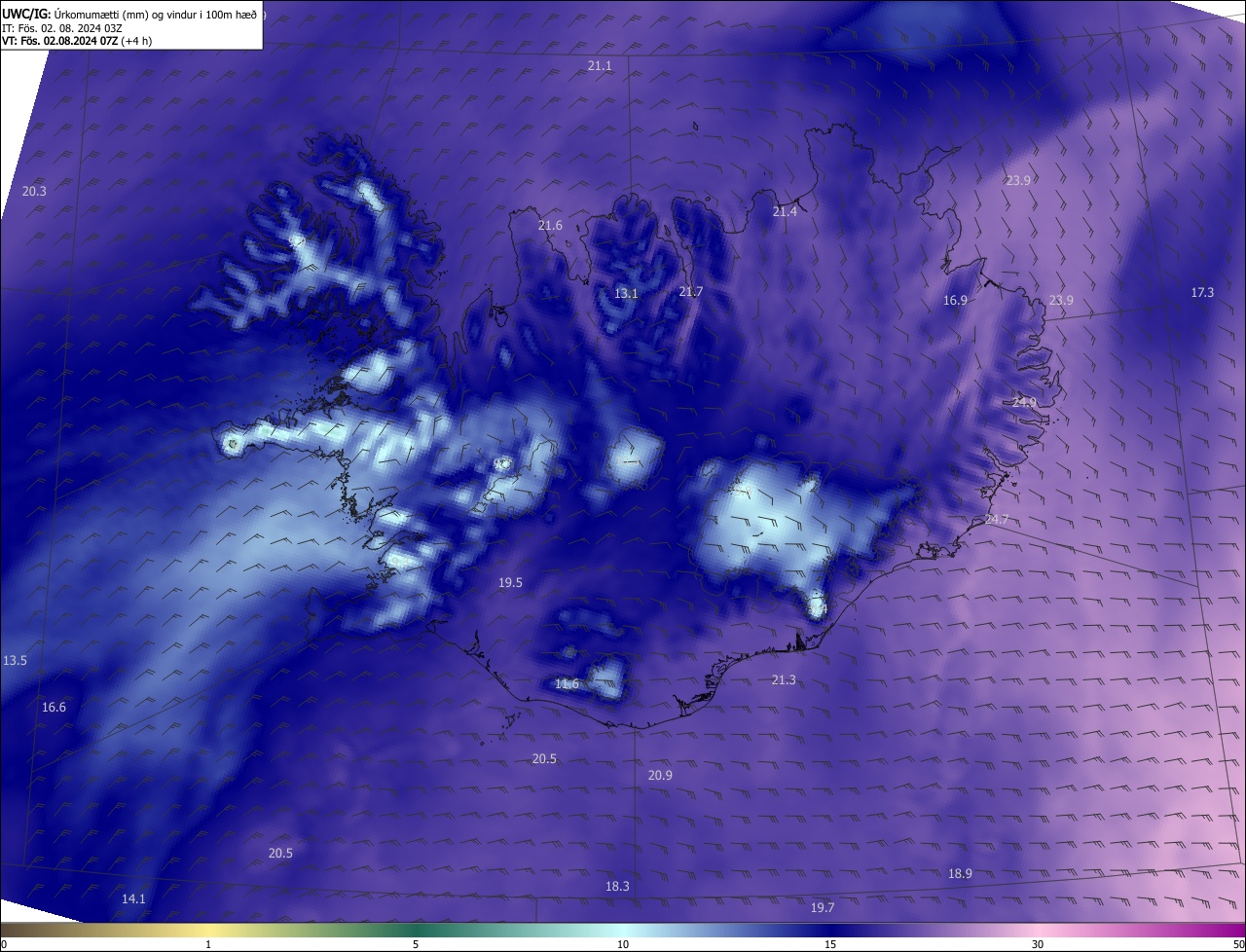Pick the 21.4 value label
This screenshot has height=952, width=1246.
click(785, 212)
